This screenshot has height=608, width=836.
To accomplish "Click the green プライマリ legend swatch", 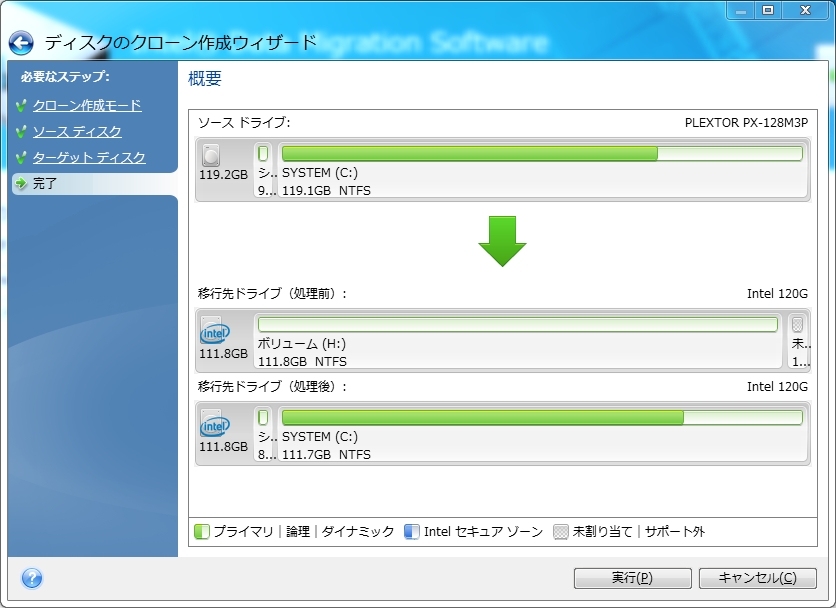I will 202,532.
